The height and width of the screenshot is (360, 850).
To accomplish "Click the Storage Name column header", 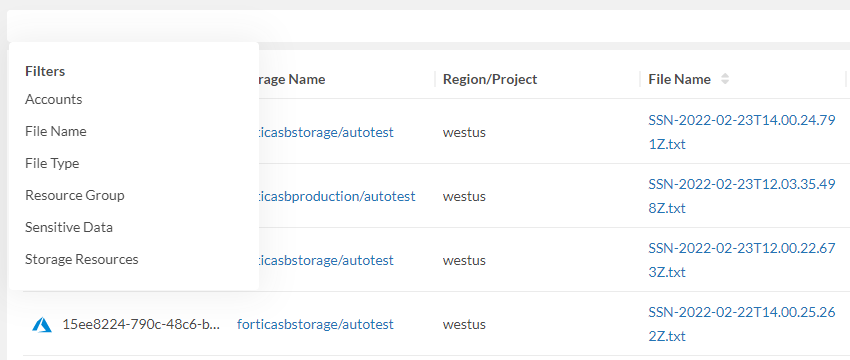I will coord(292,79).
